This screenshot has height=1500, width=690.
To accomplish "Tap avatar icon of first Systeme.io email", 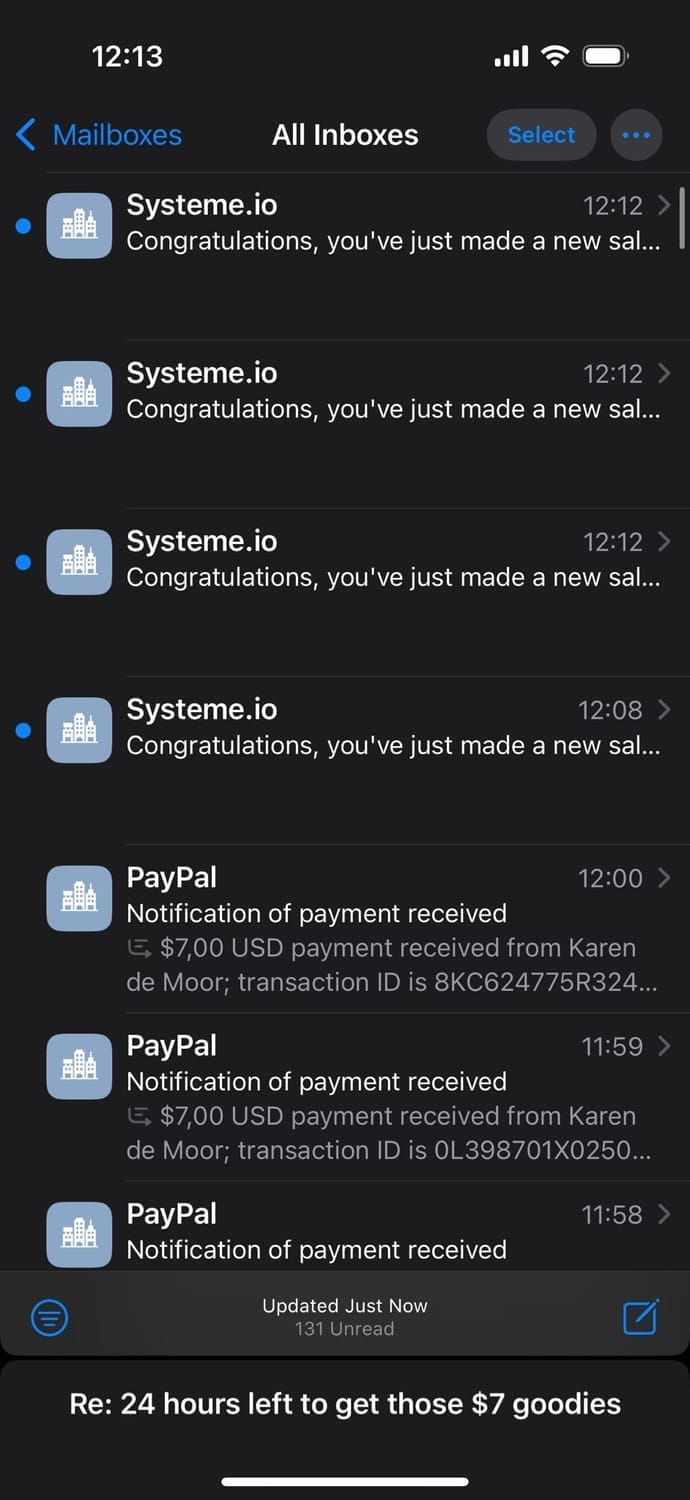I will click(79, 226).
